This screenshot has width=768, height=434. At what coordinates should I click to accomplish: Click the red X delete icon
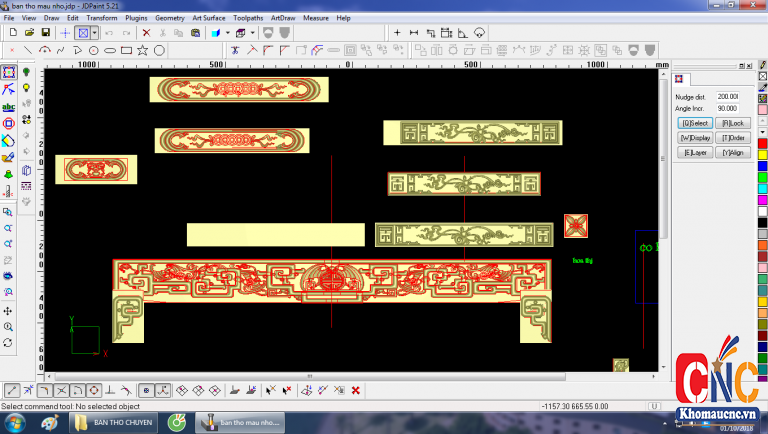point(146,33)
